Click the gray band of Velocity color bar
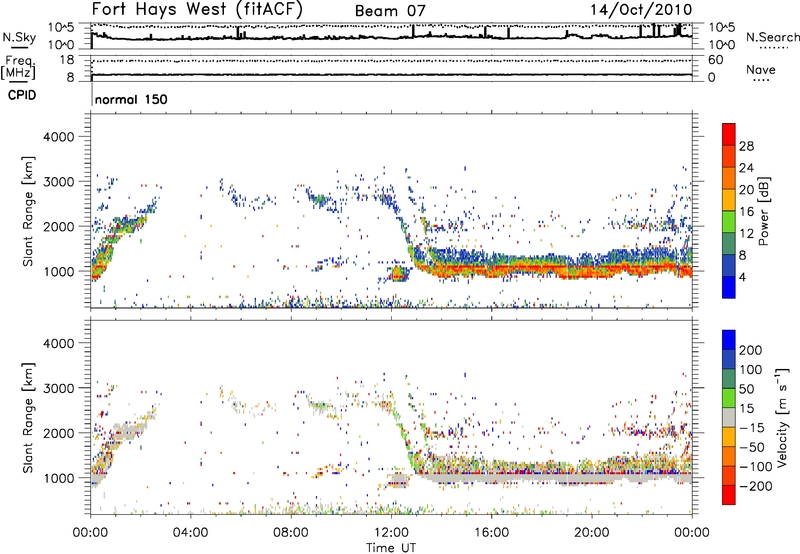 point(729,417)
